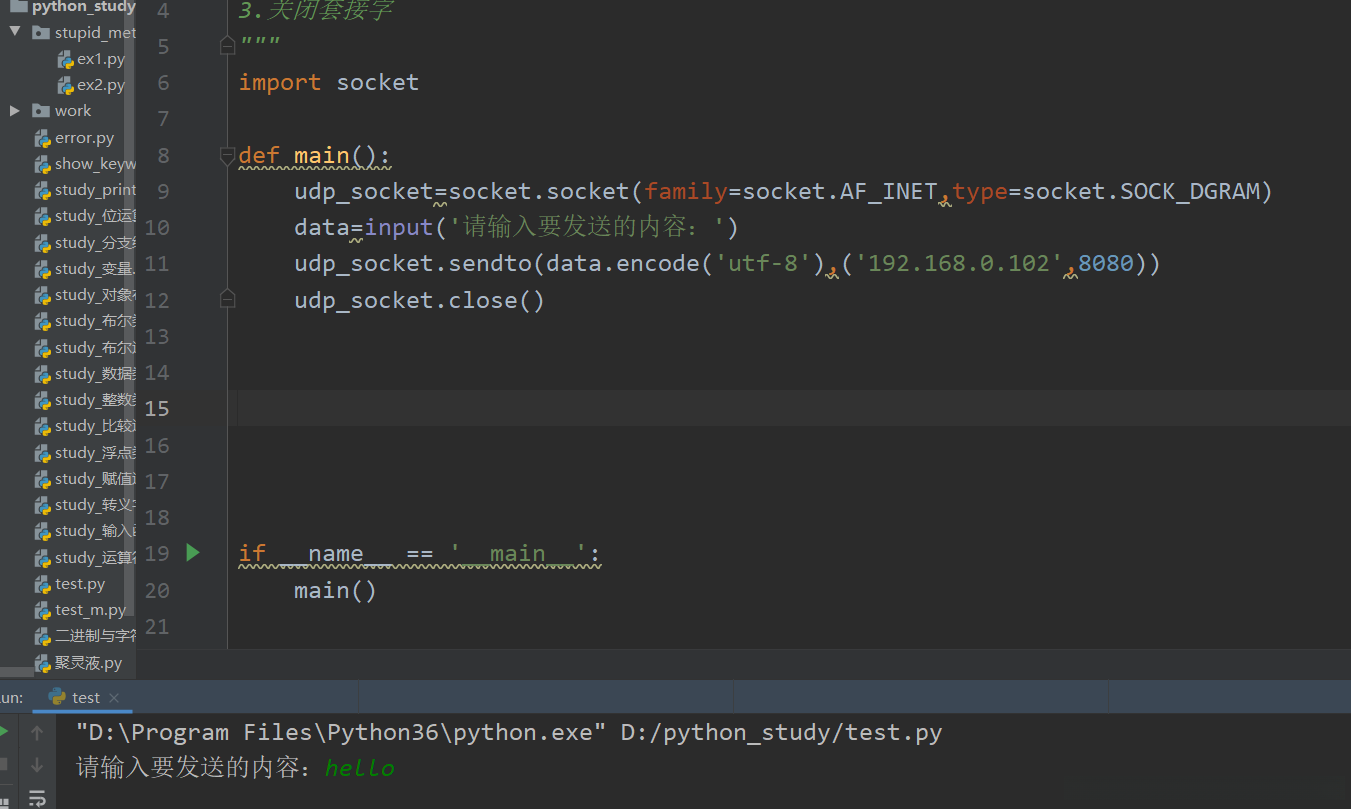Rerun test with the green Run panel arrow

click(x=3, y=732)
